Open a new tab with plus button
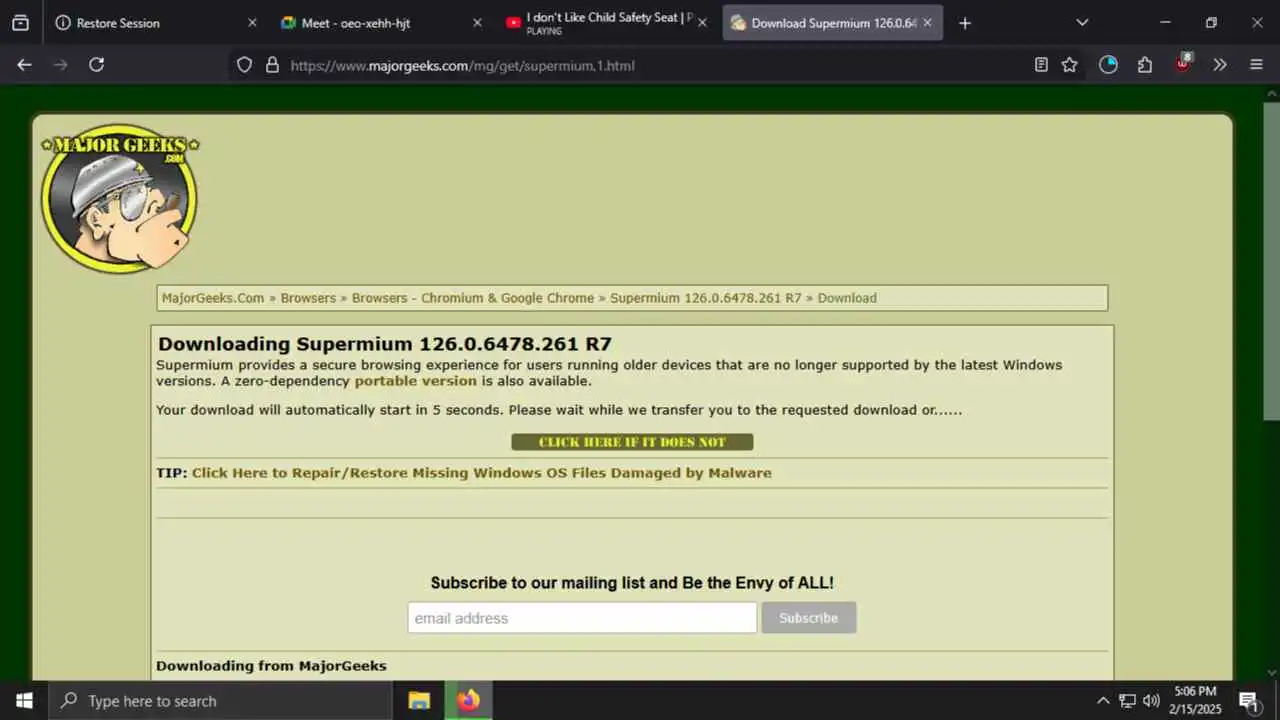 pyautogui.click(x=964, y=22)
